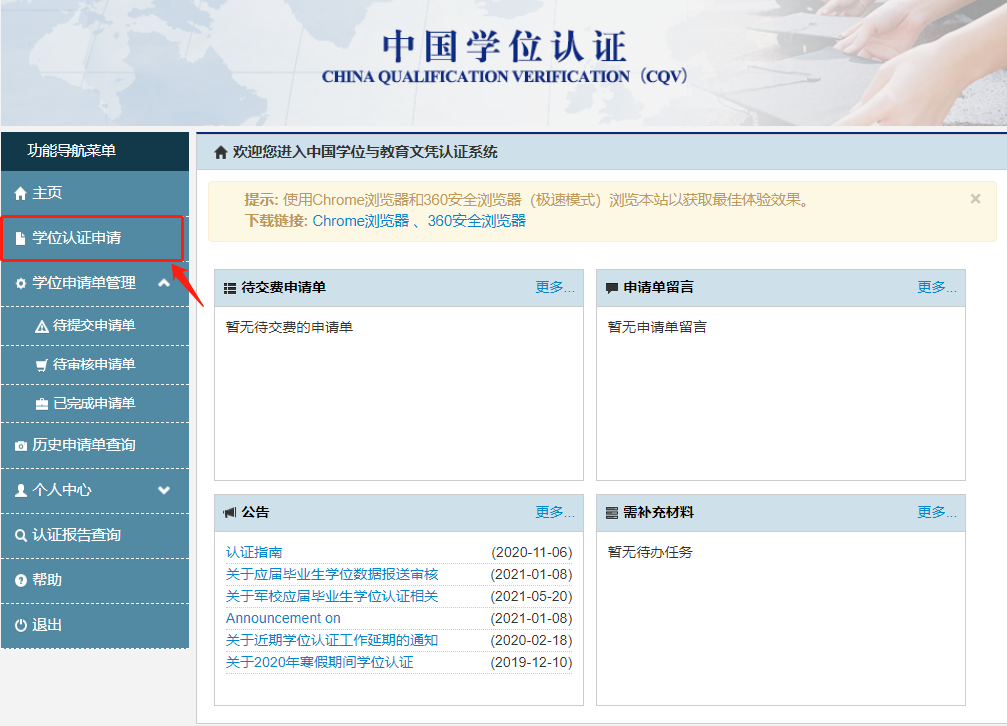Click the text 暂无待办任务
This screenshot has height=726, width=1007.
pos(650,553)
